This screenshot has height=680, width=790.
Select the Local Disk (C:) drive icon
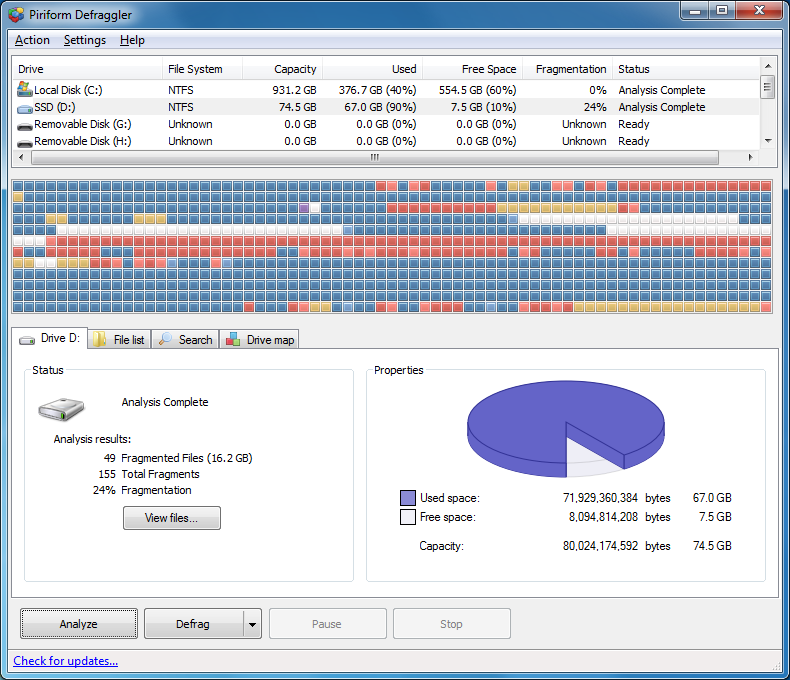pyautogui.click(x=25, y=89)
